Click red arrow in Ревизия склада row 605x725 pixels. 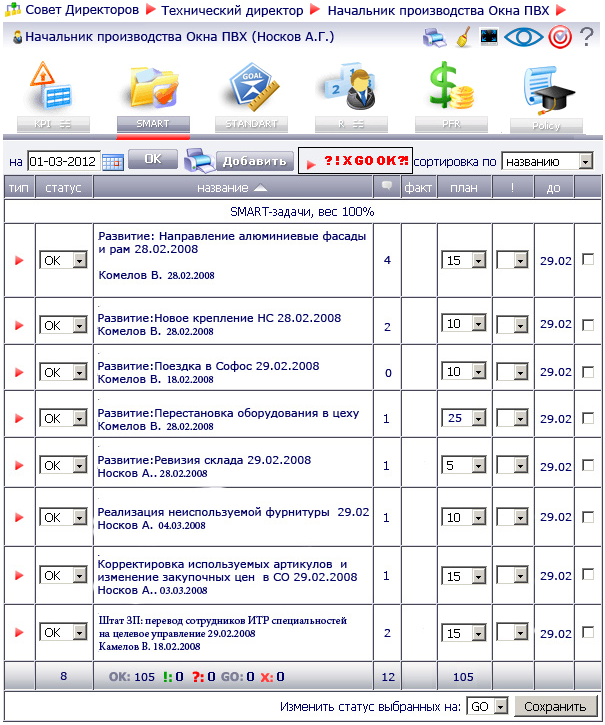19,466
